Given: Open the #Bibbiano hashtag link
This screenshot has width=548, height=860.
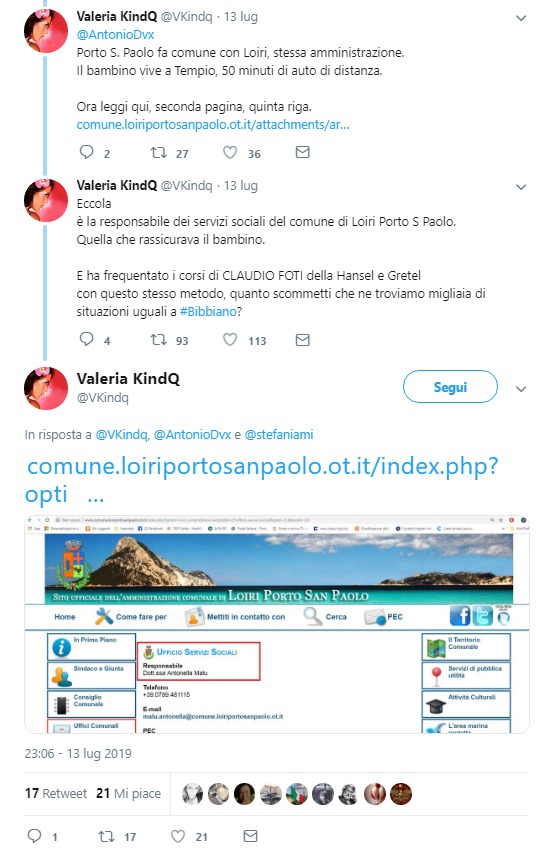Looking at the screenshot, I should tap(208, 312).
